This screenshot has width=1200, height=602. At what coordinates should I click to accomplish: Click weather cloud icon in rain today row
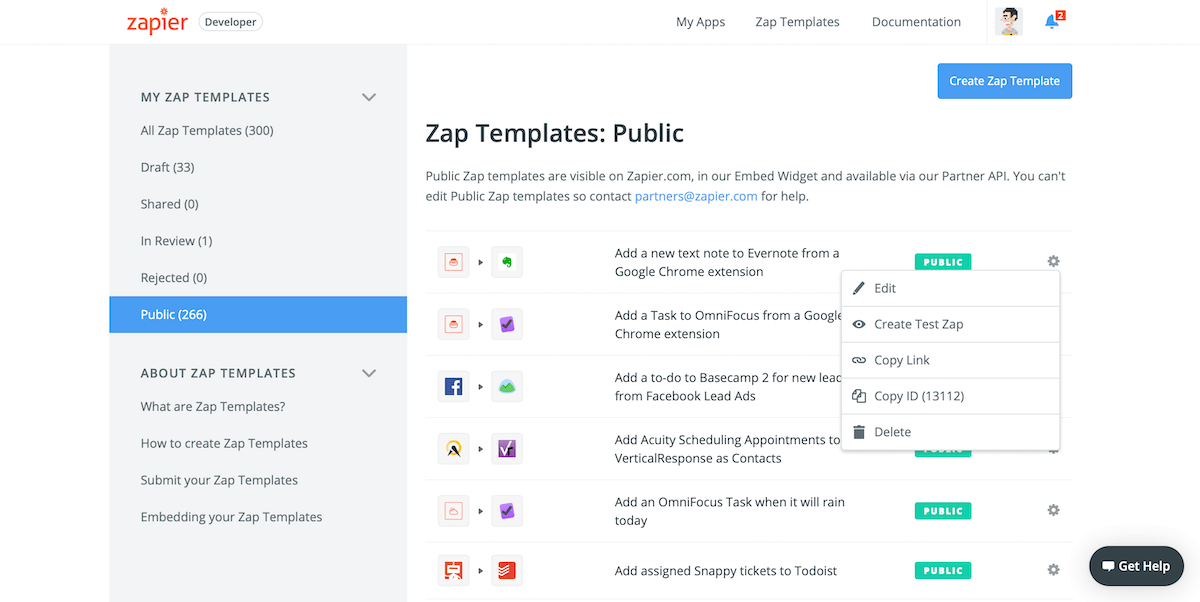point(453,510)
